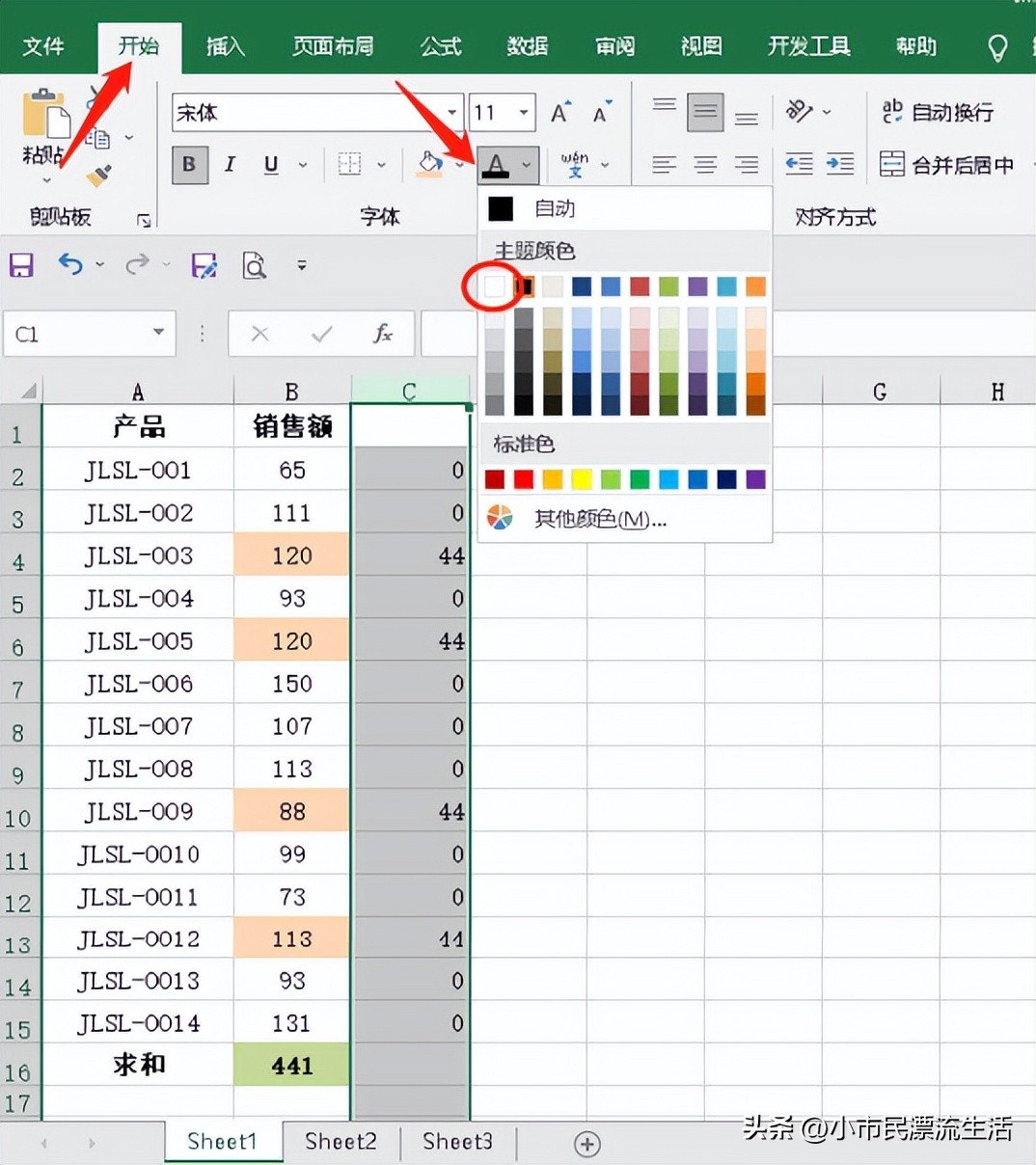The width and height of the screenshot is (1036, 1165).
Task: Add new sheet with plus button
Action: click(586, 1144)
